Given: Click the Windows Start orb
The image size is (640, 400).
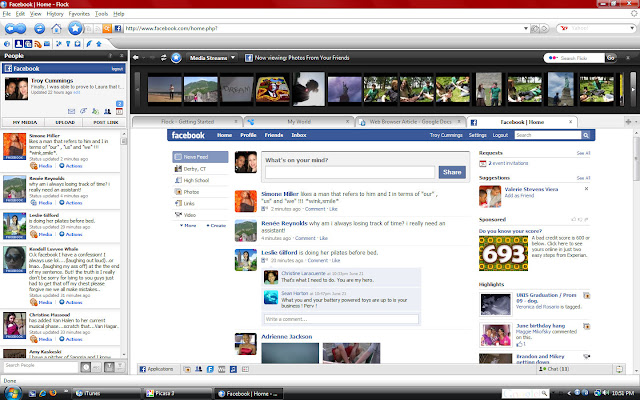Looking at the screenshot, I should point(12,393).
